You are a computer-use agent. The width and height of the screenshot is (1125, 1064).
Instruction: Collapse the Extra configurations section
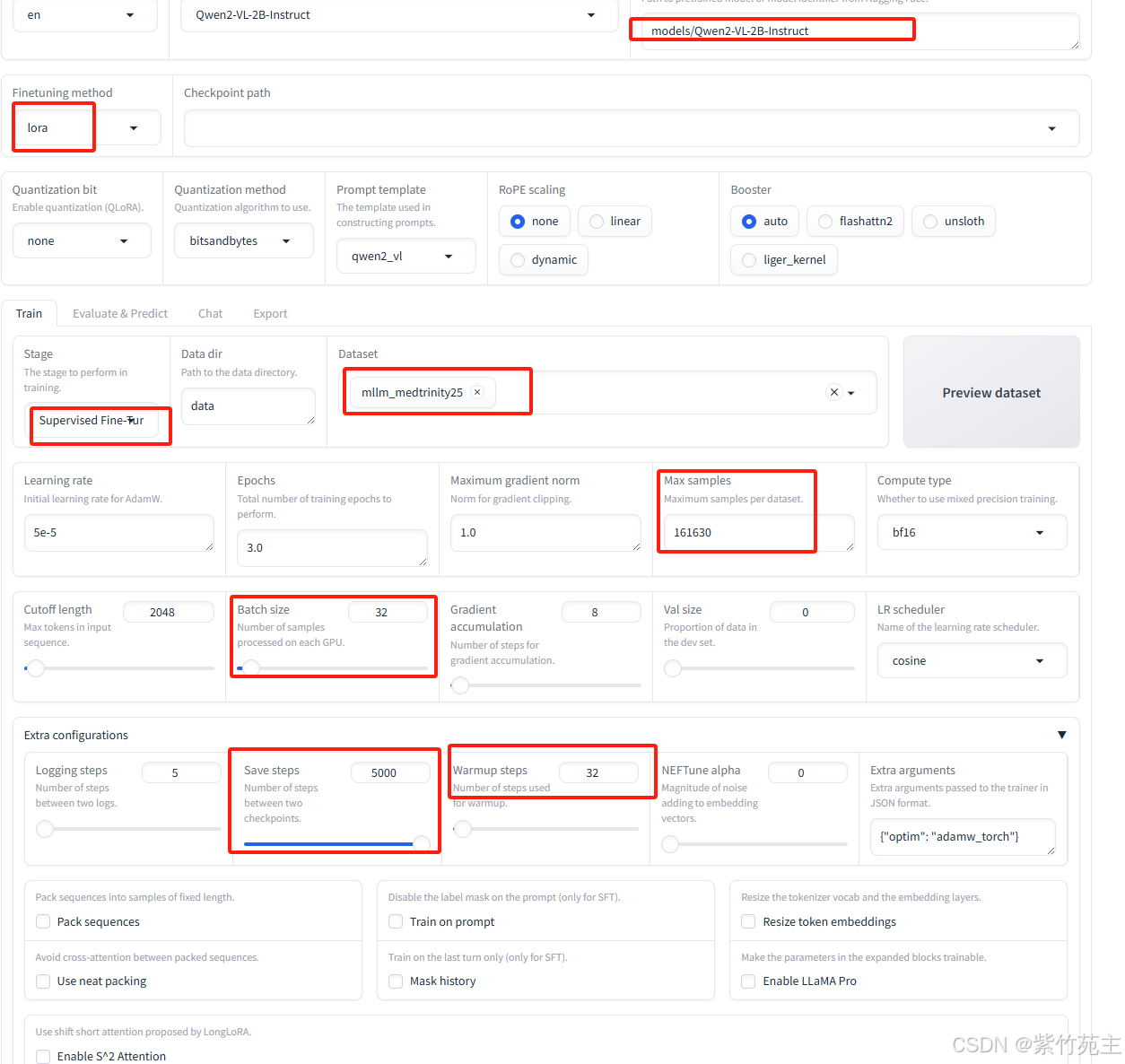(x=1061, y=735)
